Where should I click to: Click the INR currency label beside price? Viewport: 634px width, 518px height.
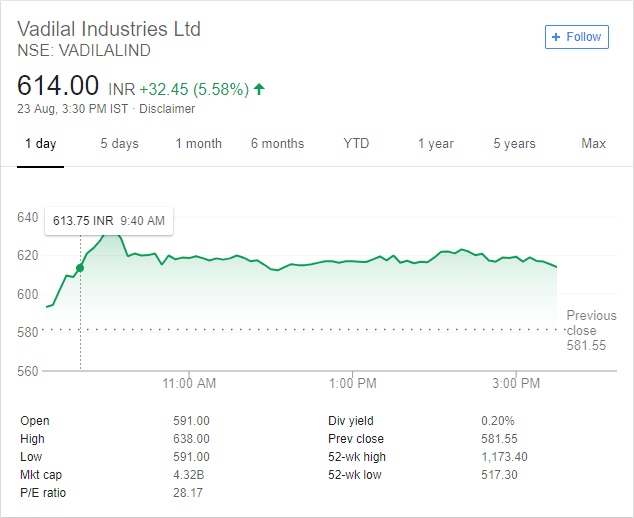click(x=122, y=89)
